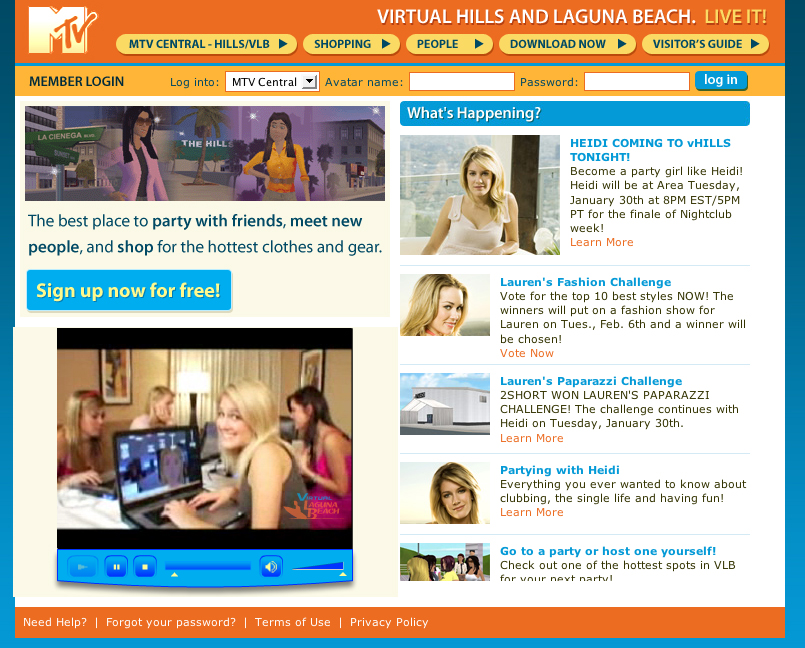
Task: Click the log in button
Action: click(721, 81)
